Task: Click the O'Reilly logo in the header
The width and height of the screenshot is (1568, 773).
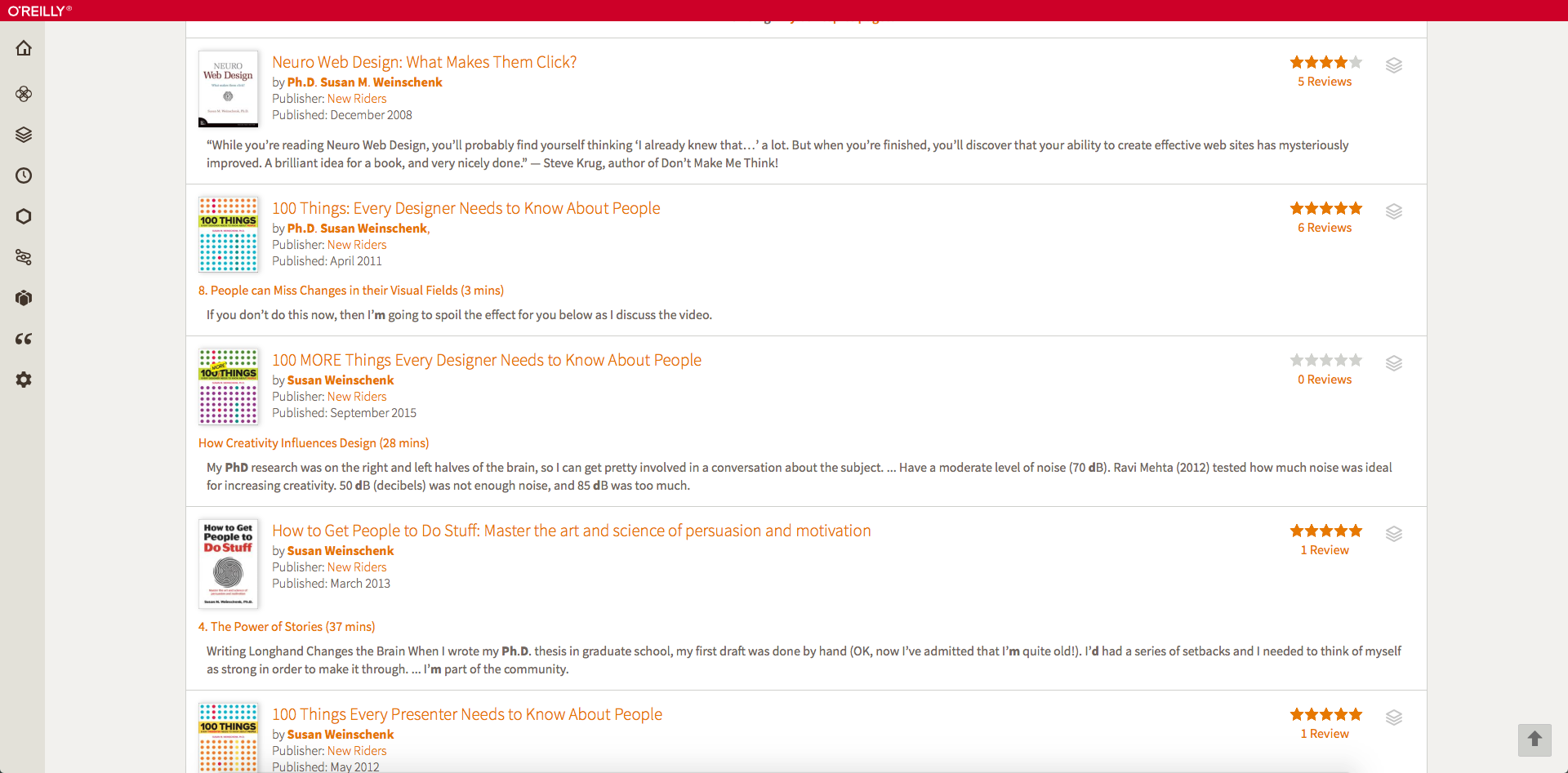Action: pos(39,11)
